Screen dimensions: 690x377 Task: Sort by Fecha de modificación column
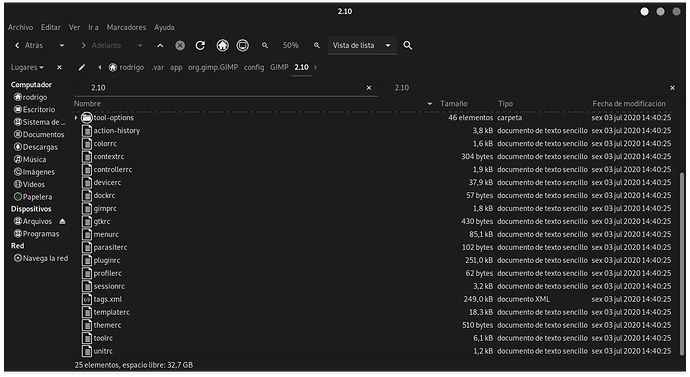[x=633, y=104]
